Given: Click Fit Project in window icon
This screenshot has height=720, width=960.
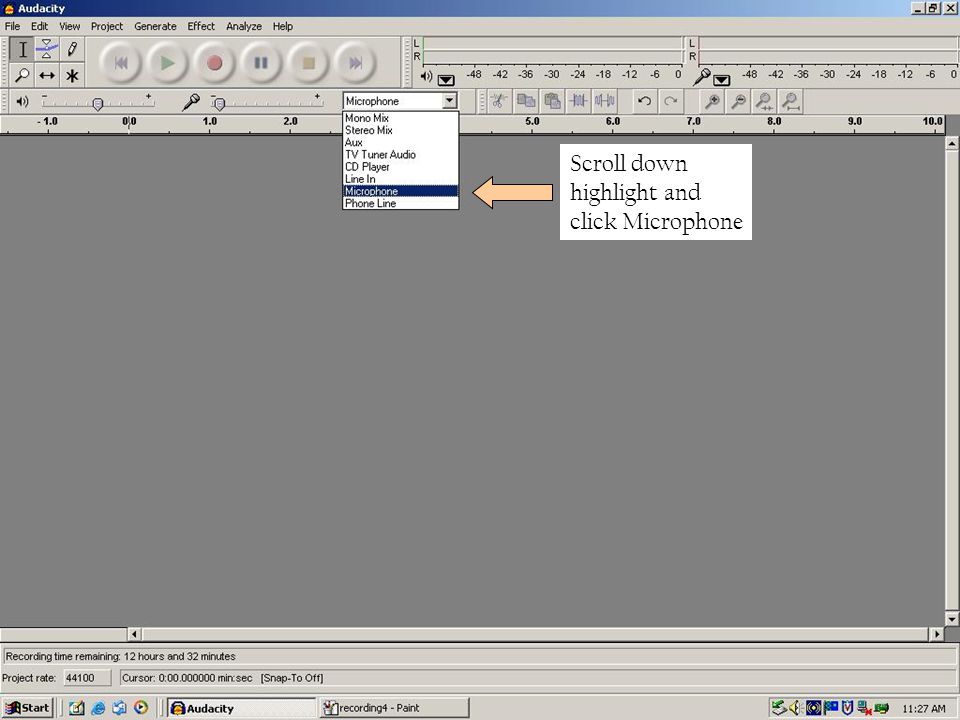Looking at the screenshot, I should 791,101.
